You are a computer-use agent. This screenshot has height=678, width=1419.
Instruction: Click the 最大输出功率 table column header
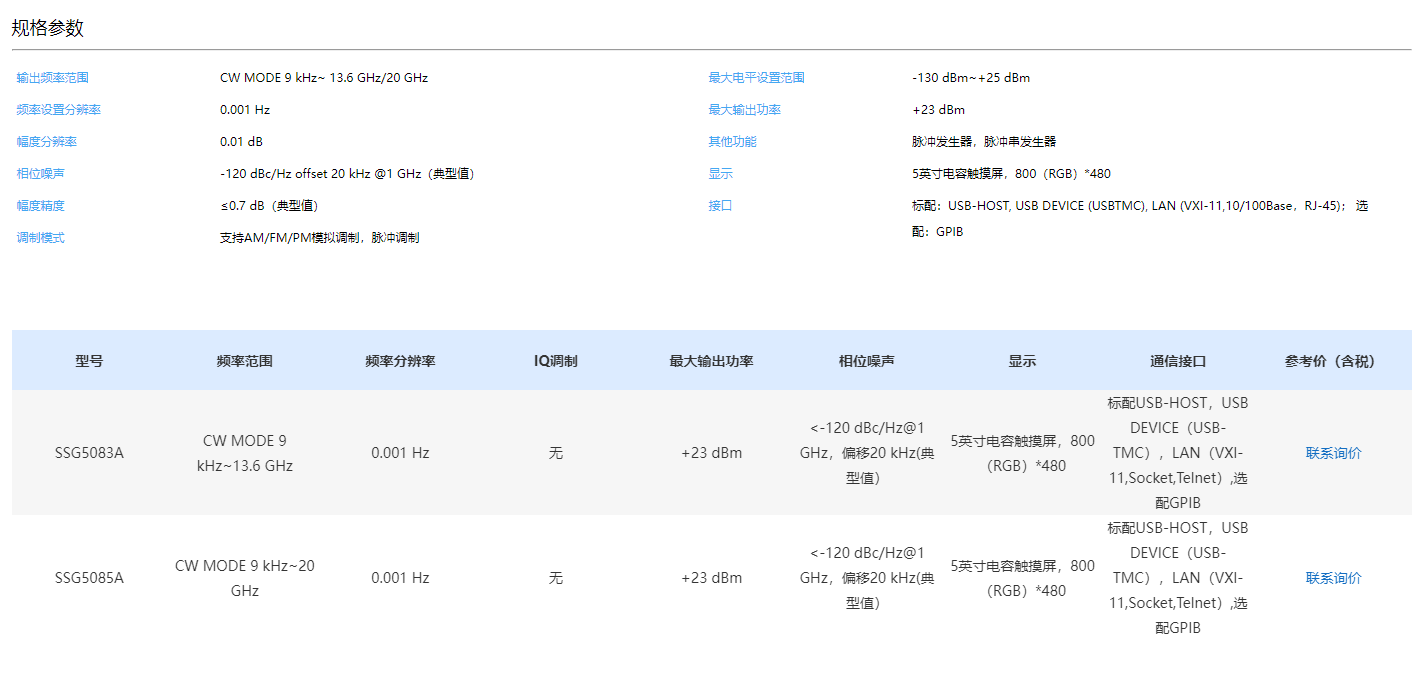coord(712,361)
